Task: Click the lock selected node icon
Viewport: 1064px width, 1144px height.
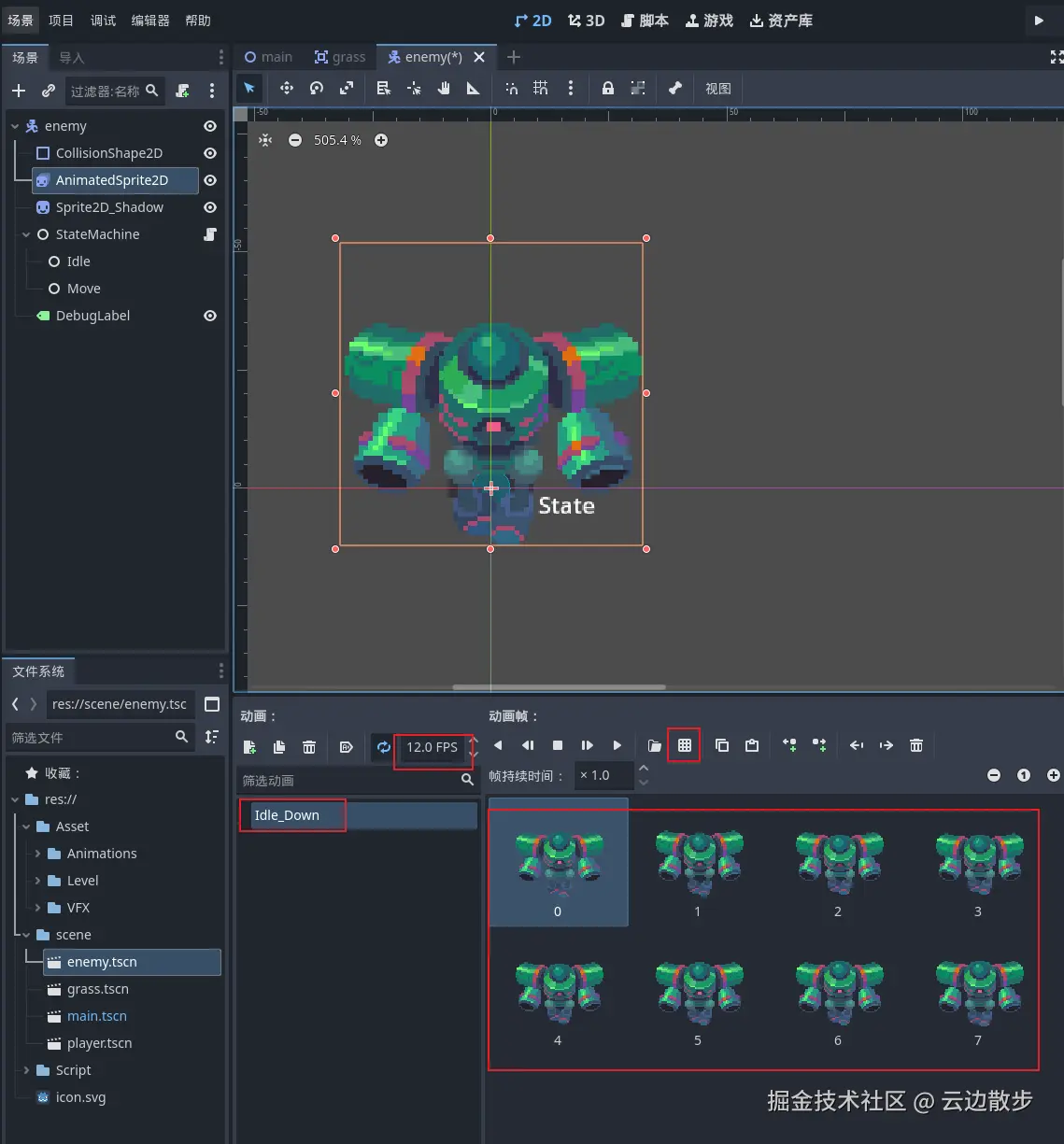Action: (x=608, y=88)
